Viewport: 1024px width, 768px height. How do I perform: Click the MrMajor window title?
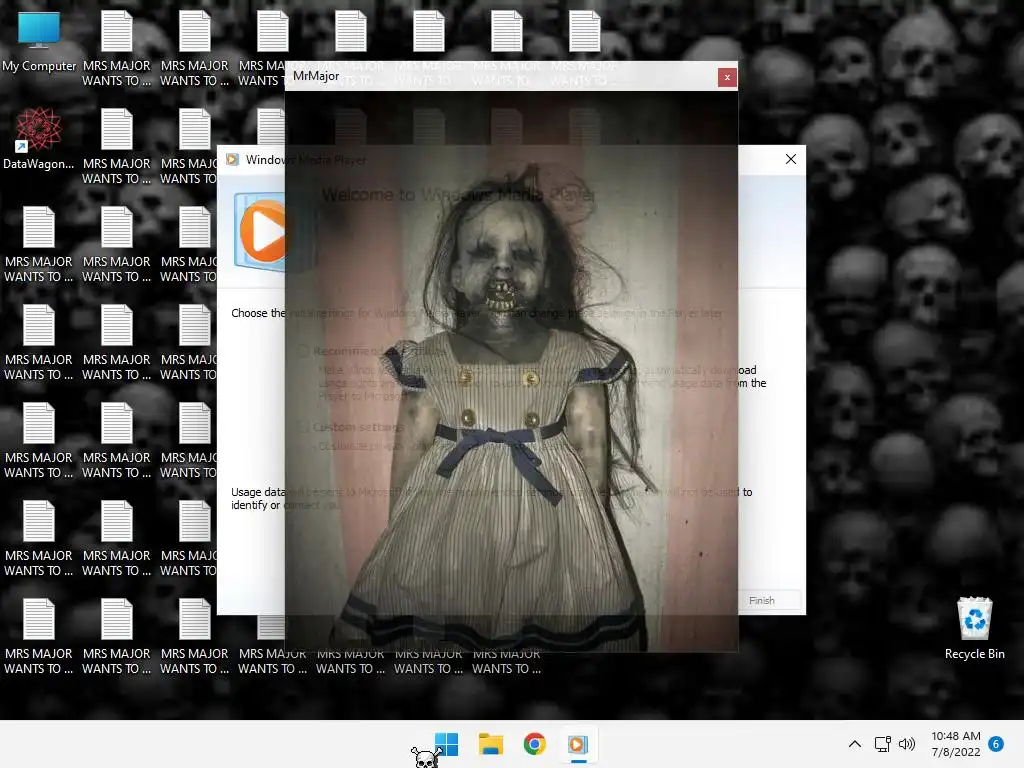point(316,76)
